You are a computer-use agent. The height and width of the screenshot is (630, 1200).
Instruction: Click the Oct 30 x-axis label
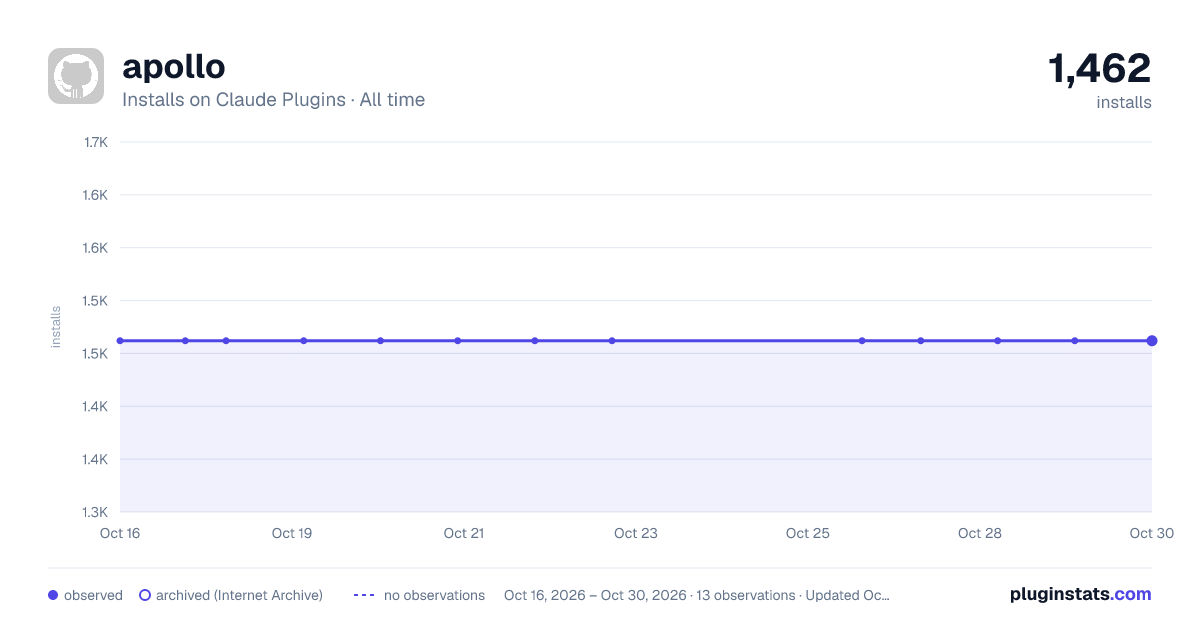pos(1152,533)
